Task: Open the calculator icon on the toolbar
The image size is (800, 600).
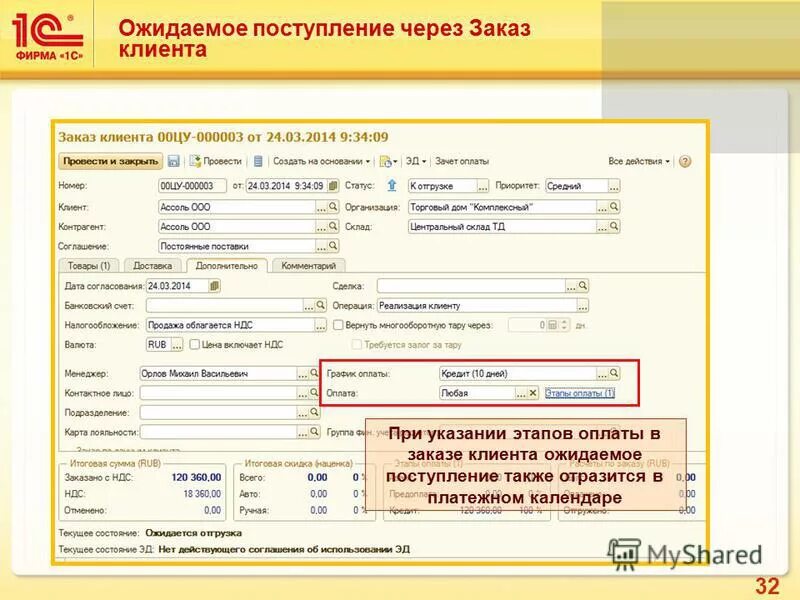Action: point(259,160)
